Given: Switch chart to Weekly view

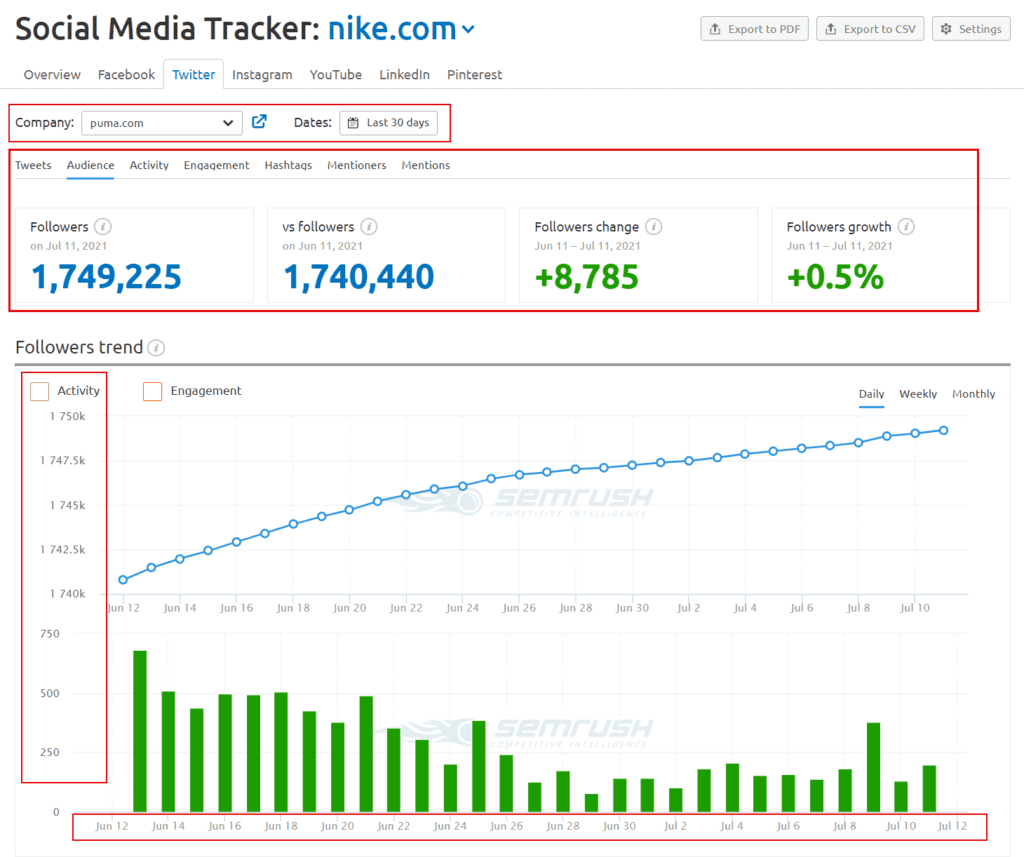Looking at the screenshot, I should (x=918, y=394).
